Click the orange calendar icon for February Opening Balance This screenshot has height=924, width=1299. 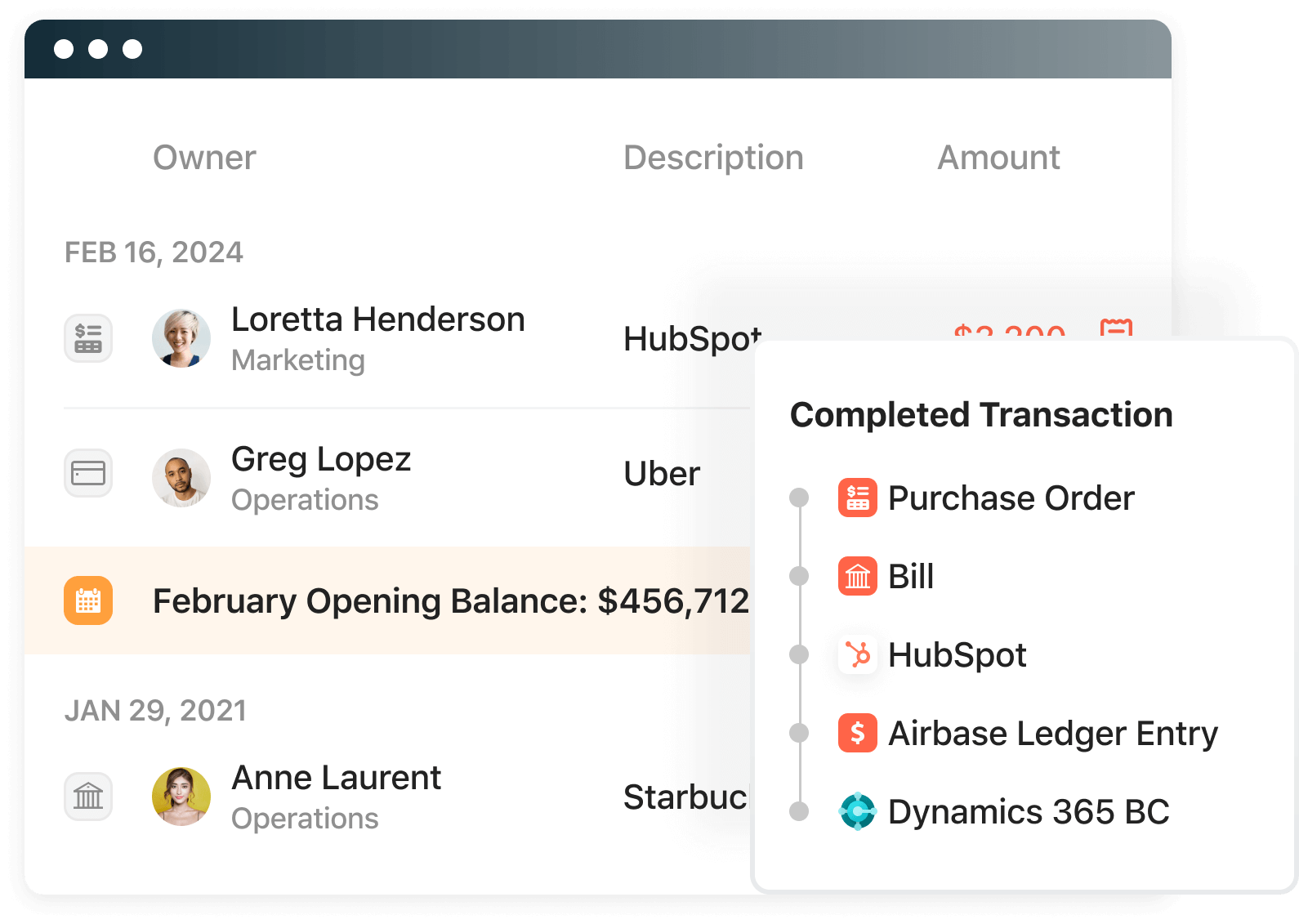click(88, 600)
